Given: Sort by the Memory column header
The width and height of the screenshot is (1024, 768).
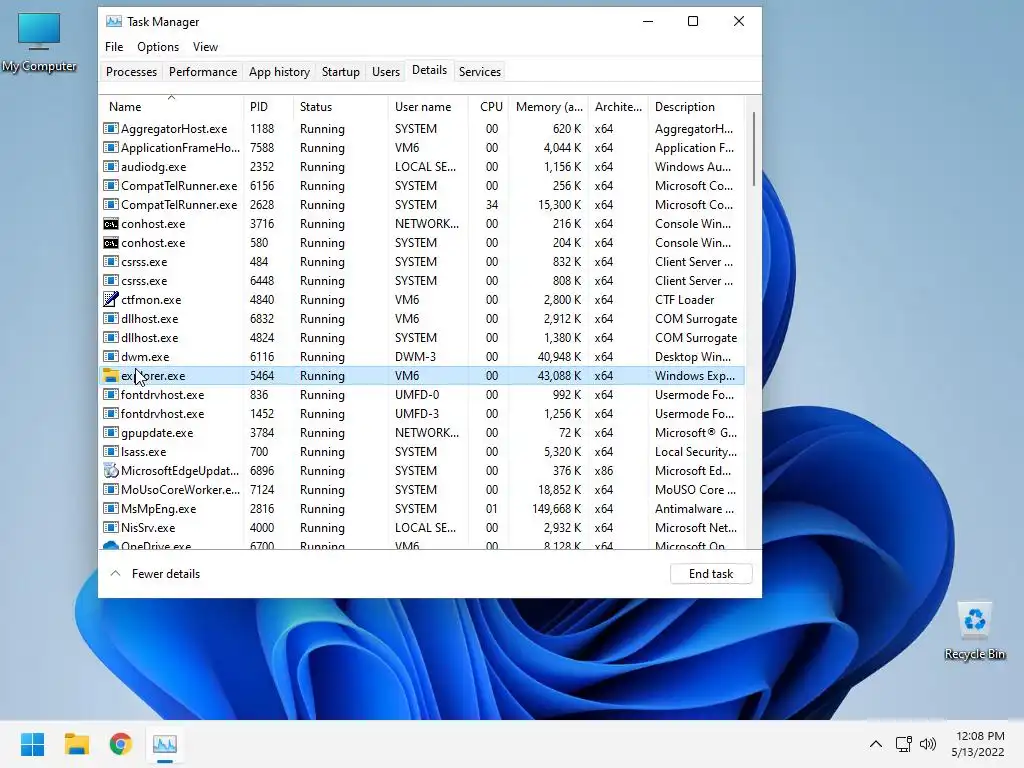Looking at the screenshot, I should 549,106.
